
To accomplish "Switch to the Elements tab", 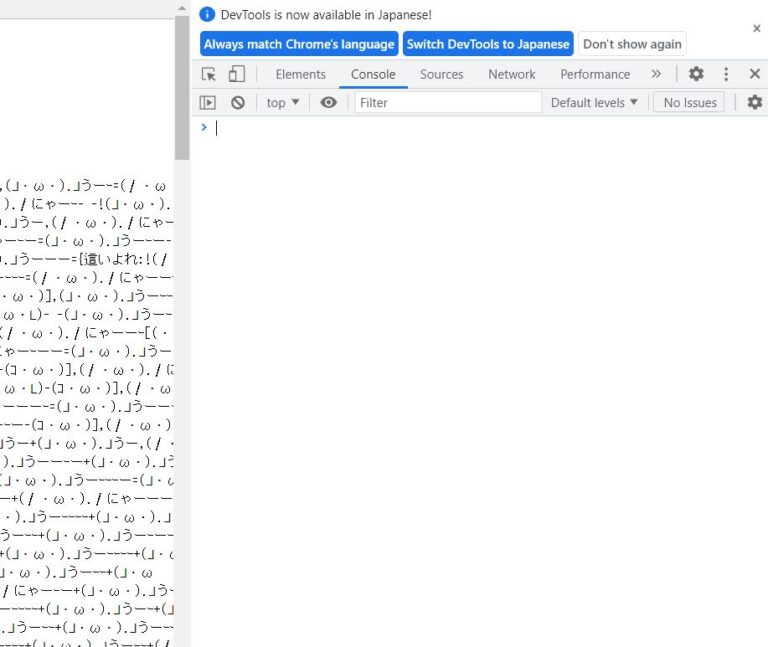I will tap(300, 74).
